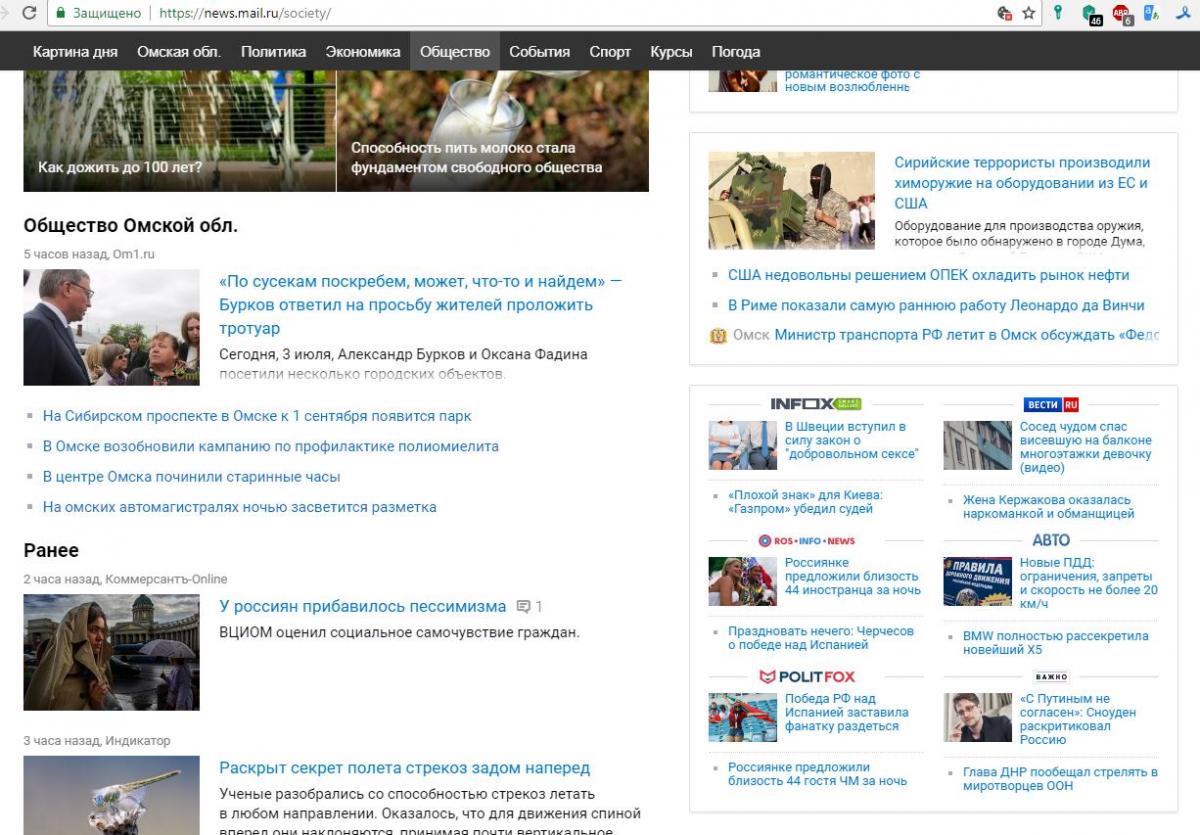Open the green shield extension showing 46
This screenshot has height=835, width=1200.
click(x=1091, y=14)
